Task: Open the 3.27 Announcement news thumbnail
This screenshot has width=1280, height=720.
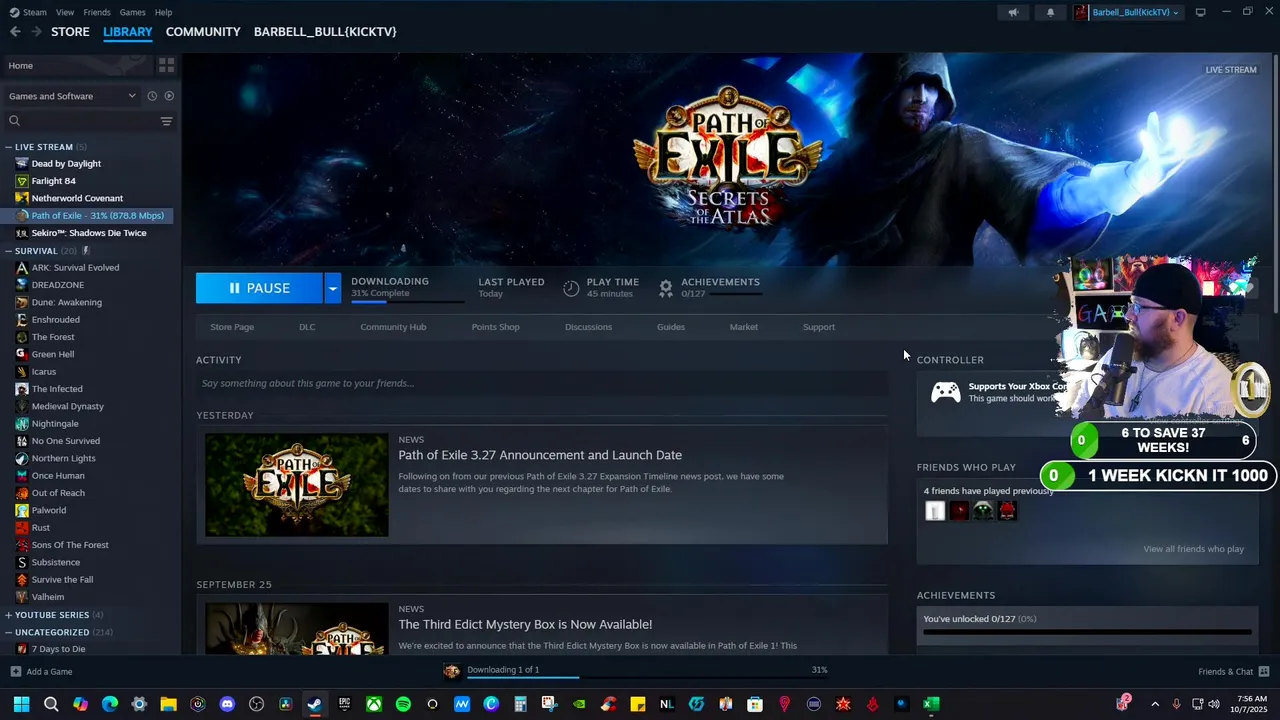Action: [297, 485]
